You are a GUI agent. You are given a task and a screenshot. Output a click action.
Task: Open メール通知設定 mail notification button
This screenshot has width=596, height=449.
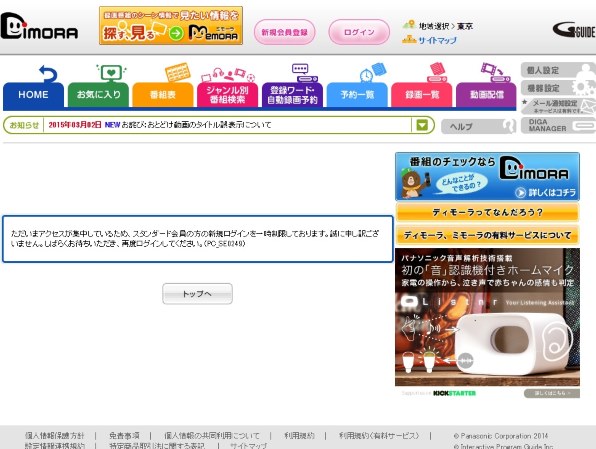point(558,106)
